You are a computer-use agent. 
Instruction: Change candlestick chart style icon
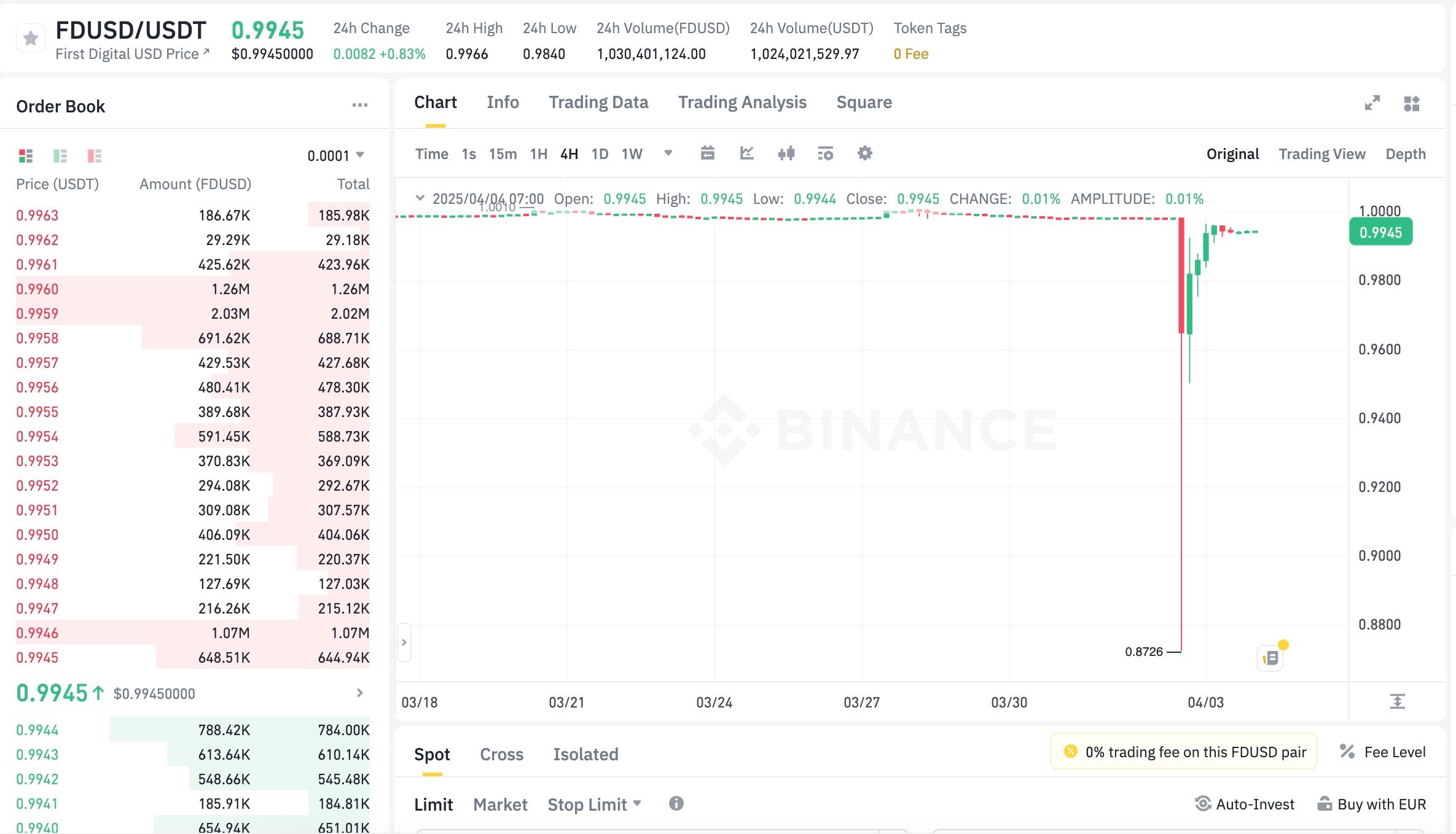(786, 153)
